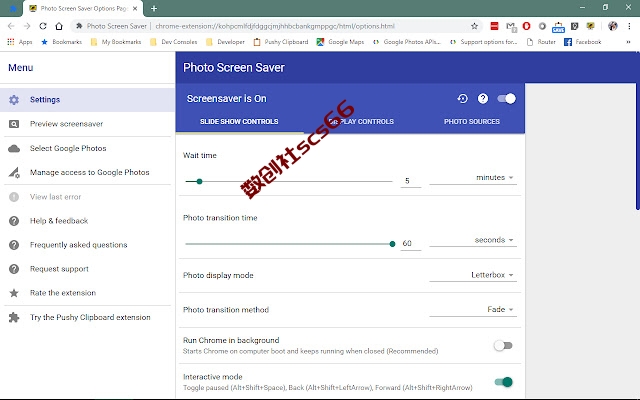Open the My Bookmarks folder
This screenshot has height=400, width=640.
[x=116, y=42]
